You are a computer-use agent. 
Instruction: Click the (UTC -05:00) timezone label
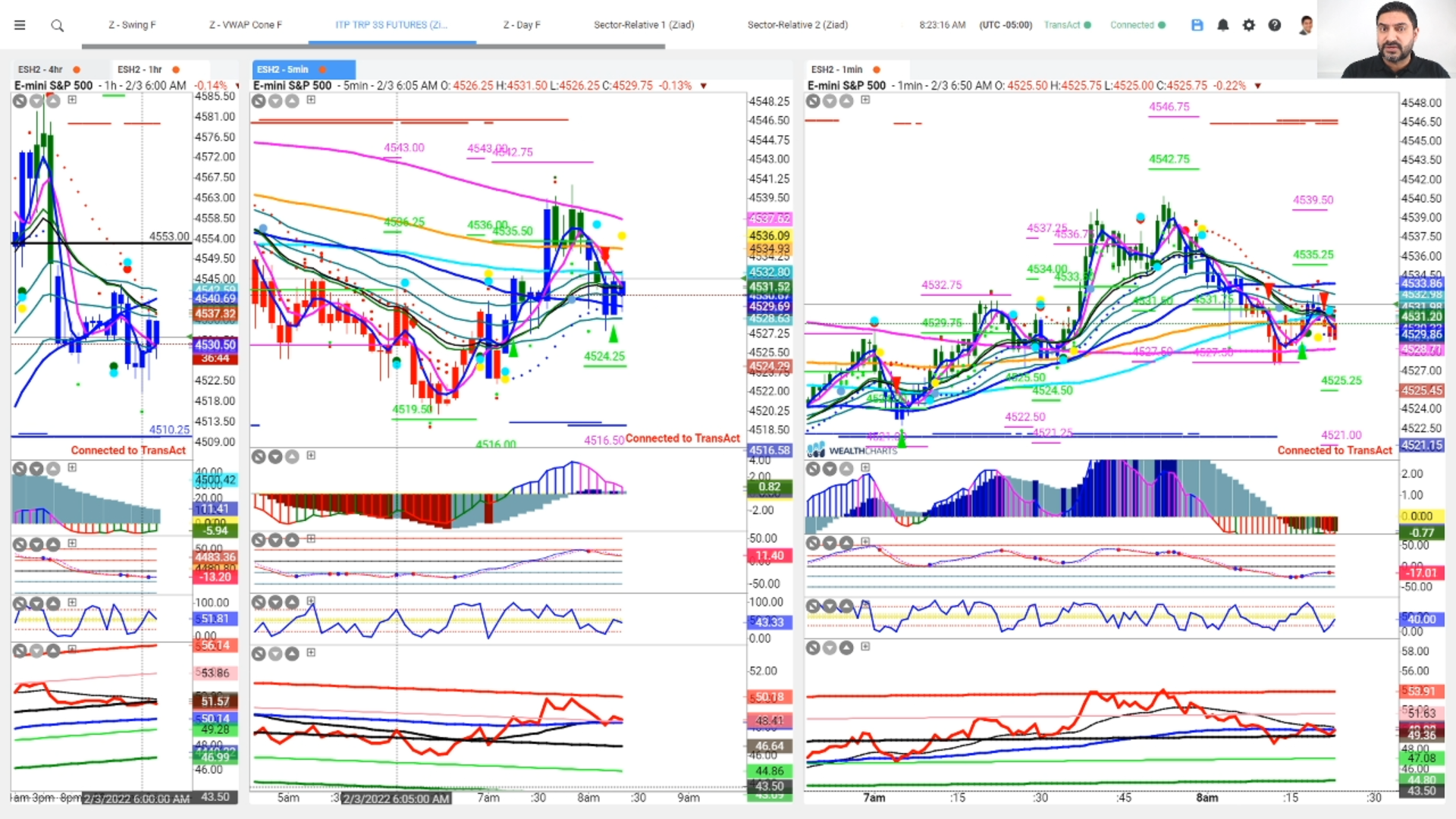pos(1006,25)
